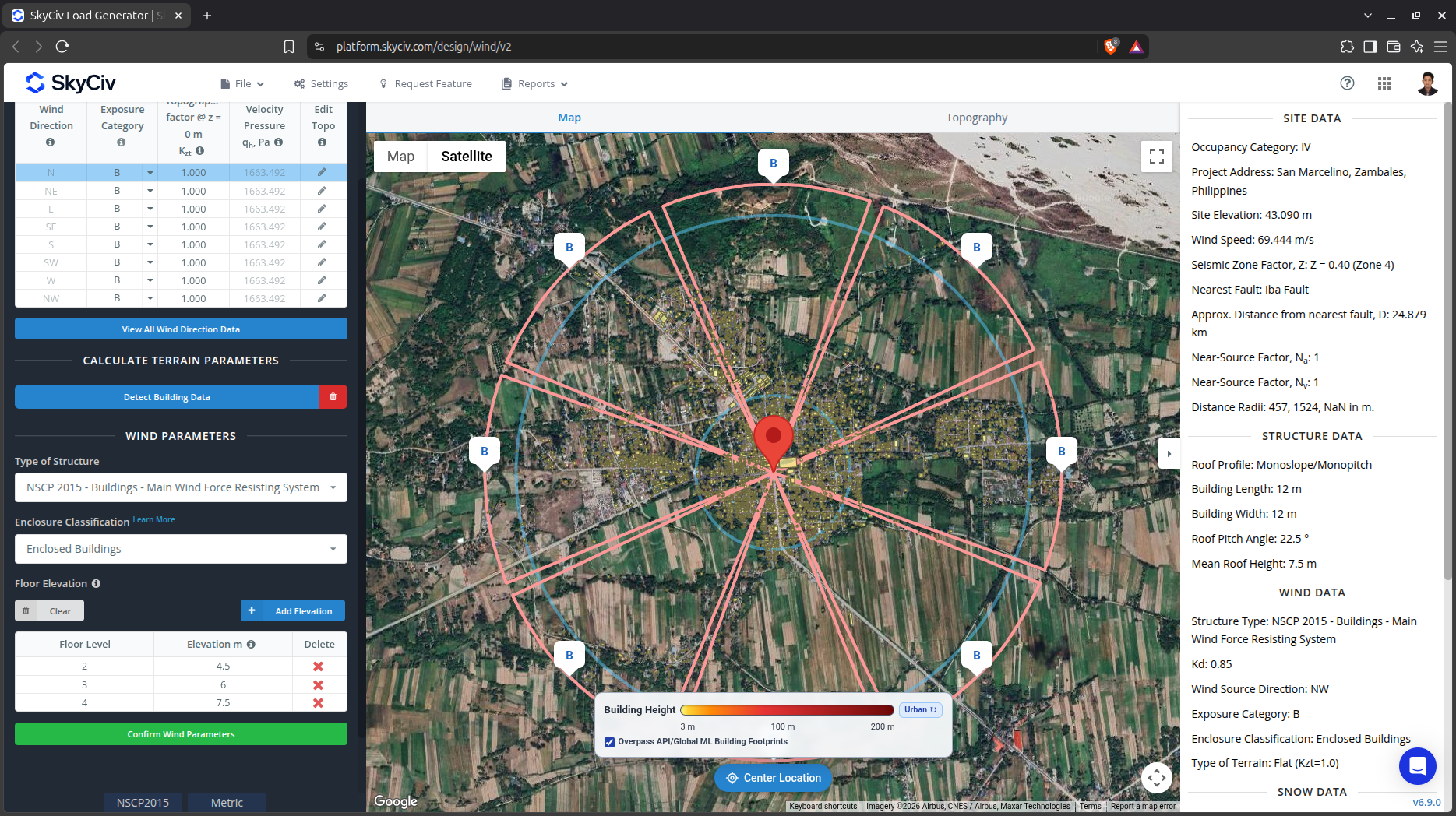Click the right panel vertical scrollbar

[1447, 343]
